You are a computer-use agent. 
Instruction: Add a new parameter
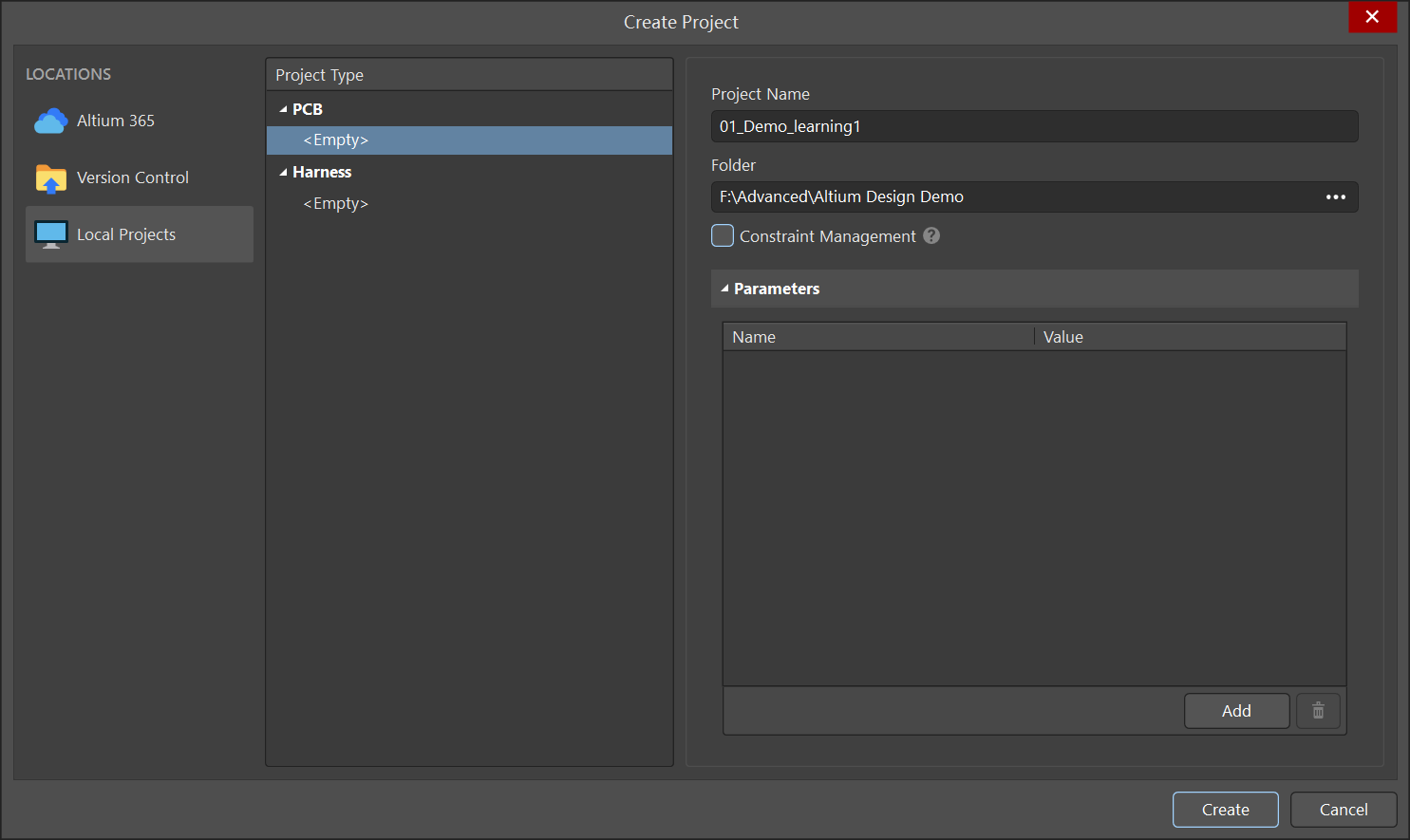[x=1236, y=711]
